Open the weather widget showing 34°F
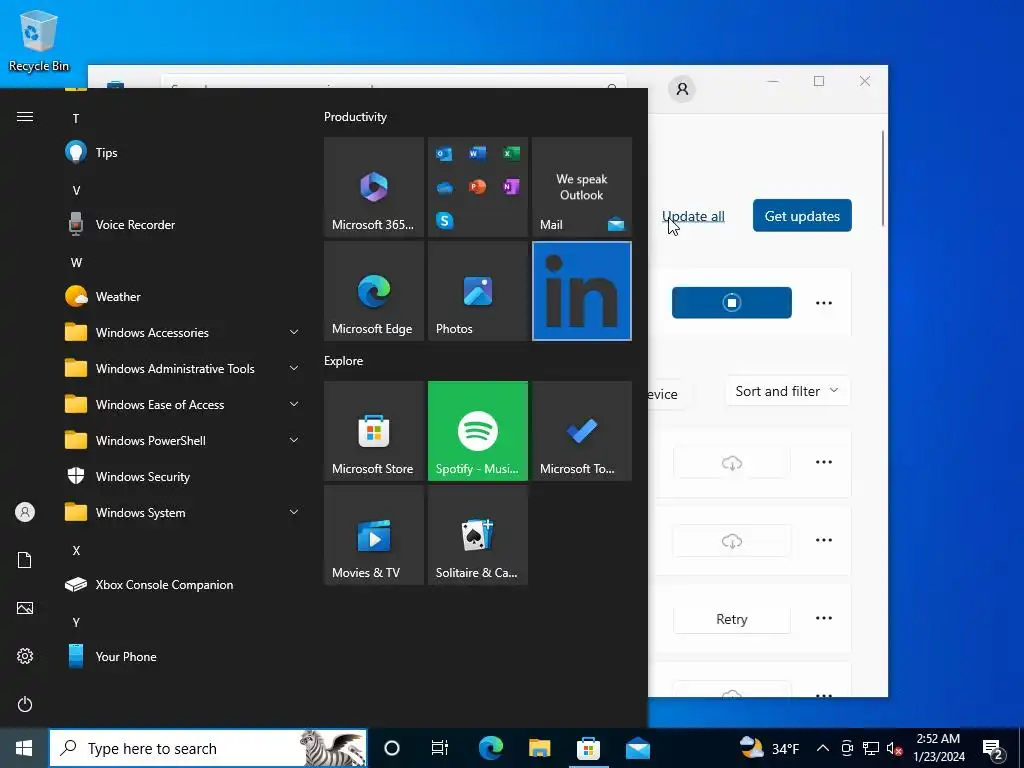 tap(769, 748)
